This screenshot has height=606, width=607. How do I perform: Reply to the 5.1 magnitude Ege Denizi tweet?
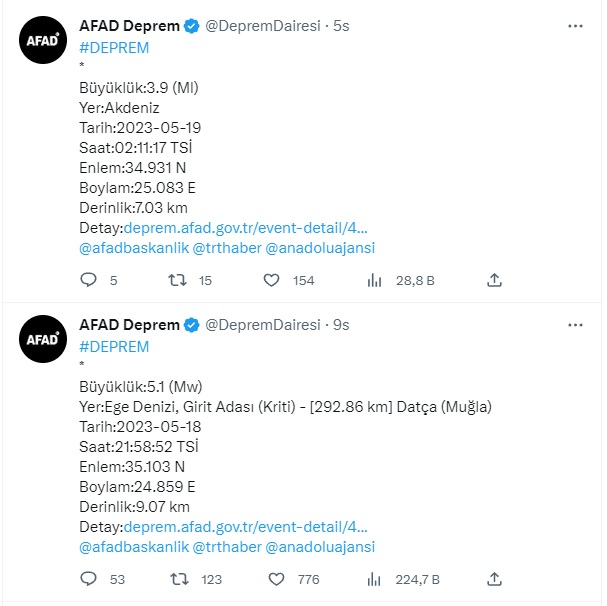pos(88,578)
